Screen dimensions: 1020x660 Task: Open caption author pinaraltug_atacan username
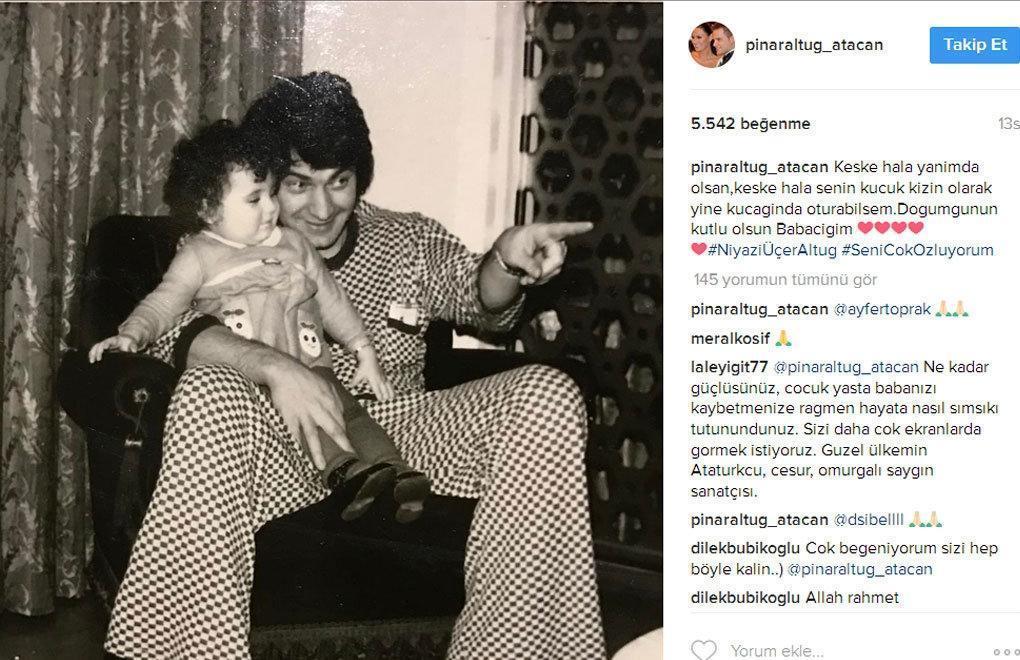pos(760,167)
